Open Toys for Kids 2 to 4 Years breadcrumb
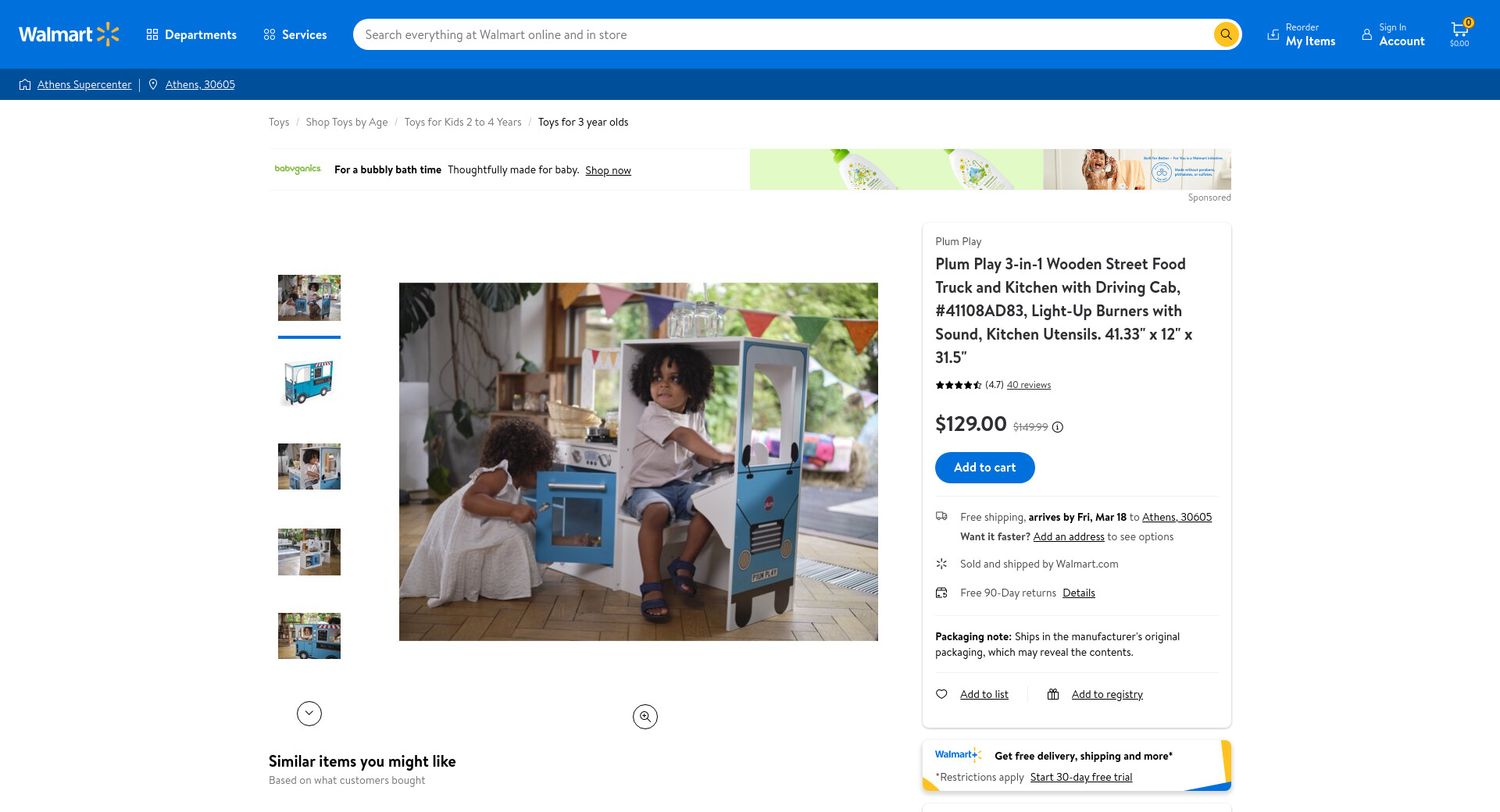The width and height of the screenshot is (1500, 812). 462,122
